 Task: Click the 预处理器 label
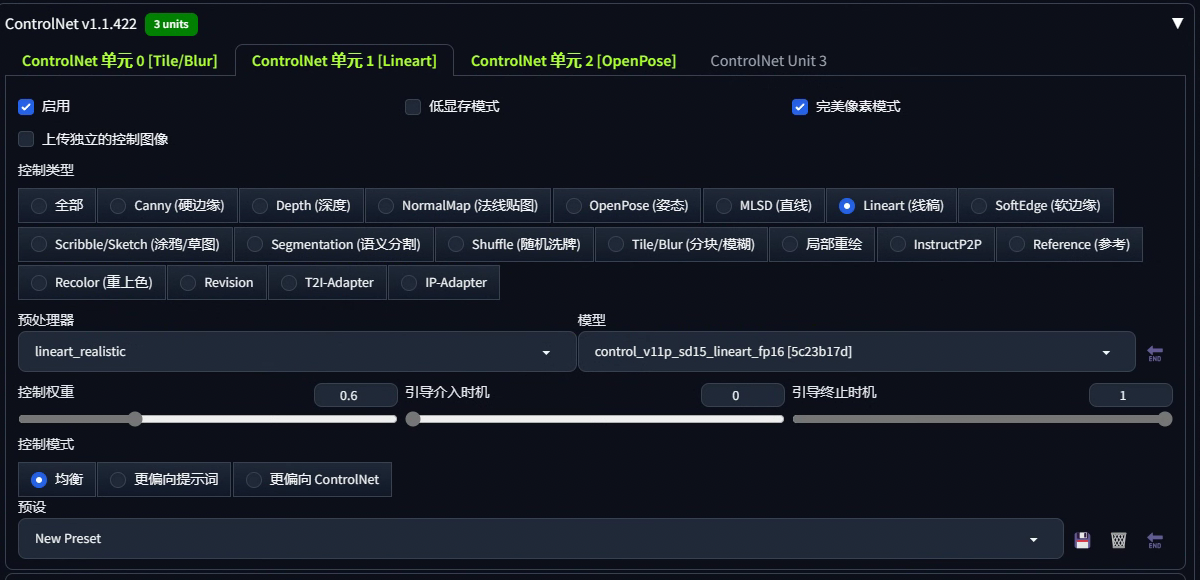pos(46,320)
